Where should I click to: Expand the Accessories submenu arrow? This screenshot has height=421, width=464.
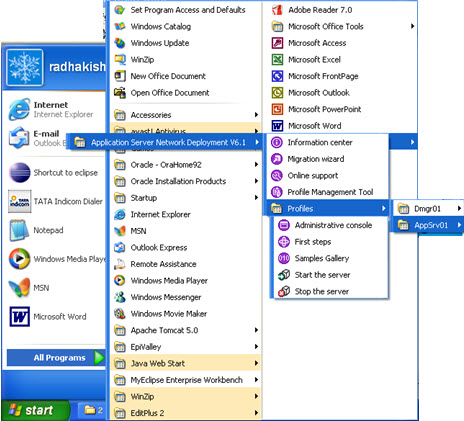click(x=256, y=115)
